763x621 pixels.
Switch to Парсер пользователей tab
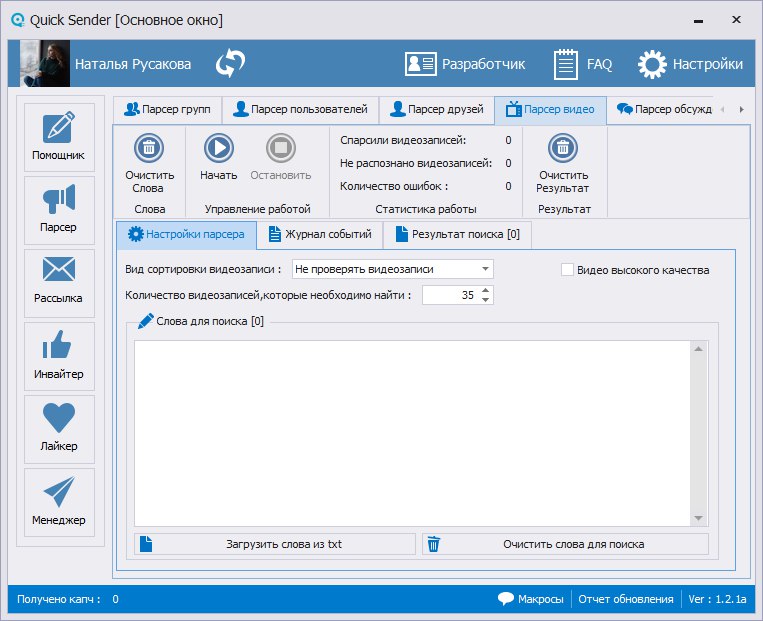click(x=300, y=110)
